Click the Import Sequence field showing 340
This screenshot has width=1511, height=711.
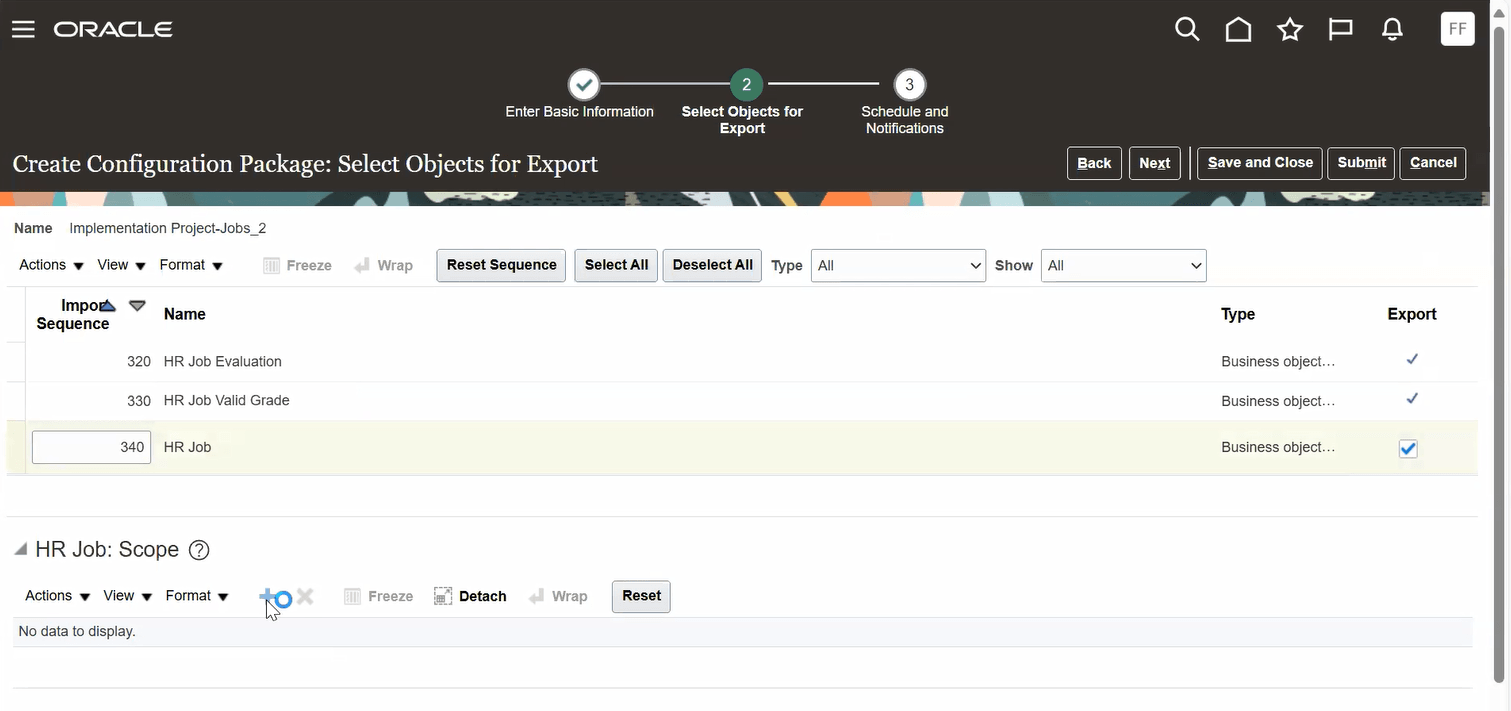91,447
